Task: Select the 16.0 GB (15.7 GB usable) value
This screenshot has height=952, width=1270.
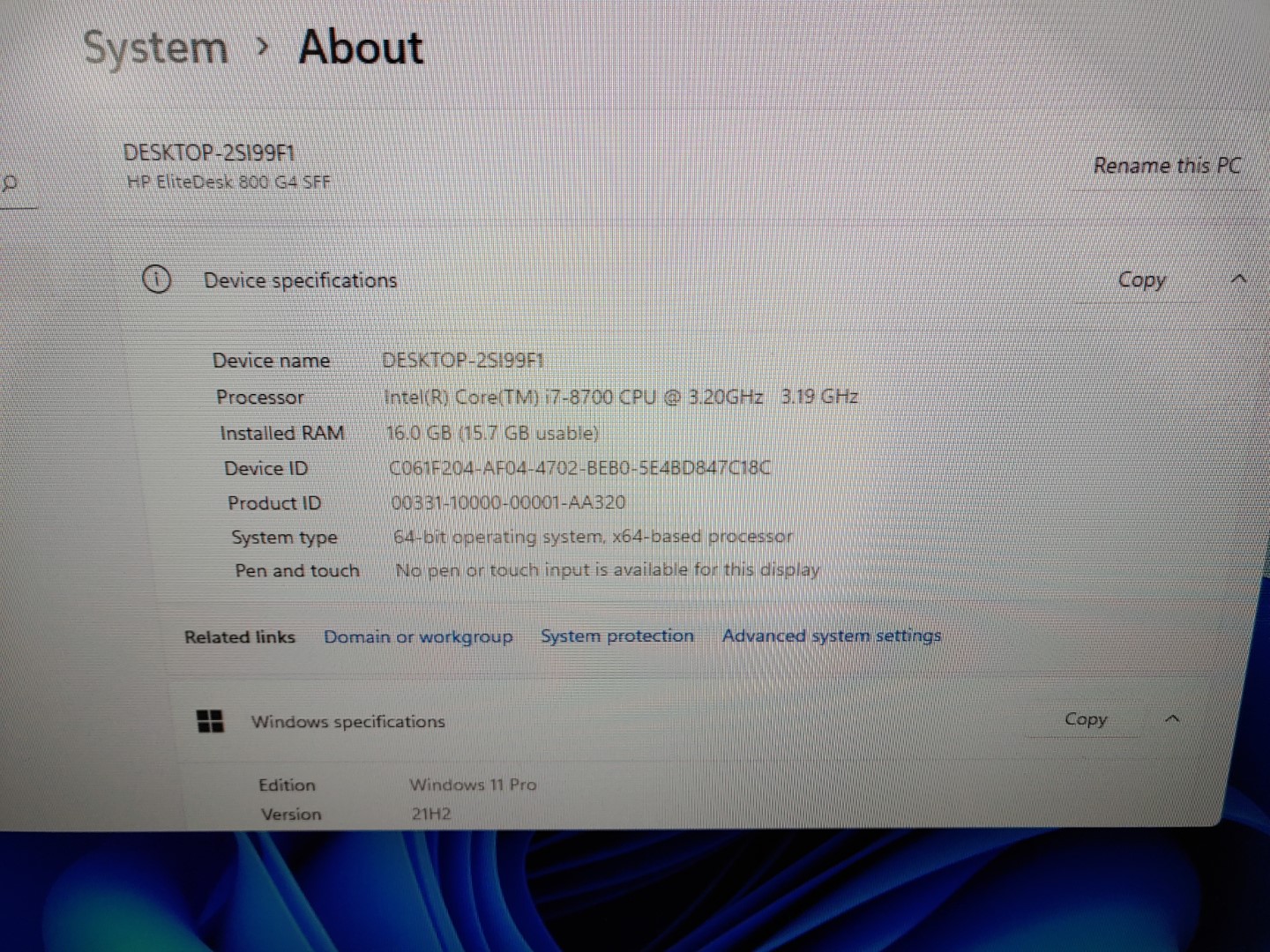Action: [x=492, y=433]
